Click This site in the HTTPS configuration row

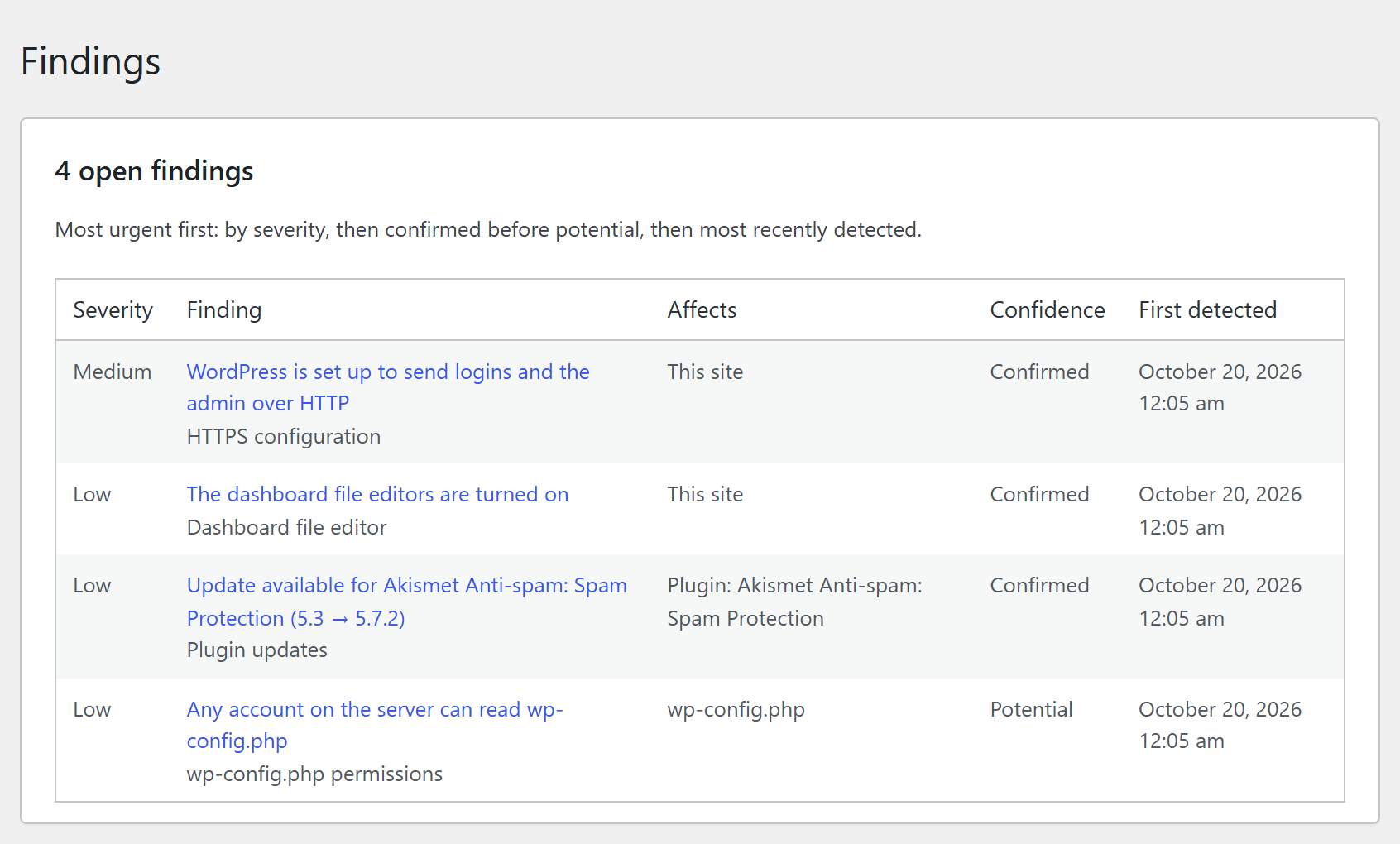[705, 372]
